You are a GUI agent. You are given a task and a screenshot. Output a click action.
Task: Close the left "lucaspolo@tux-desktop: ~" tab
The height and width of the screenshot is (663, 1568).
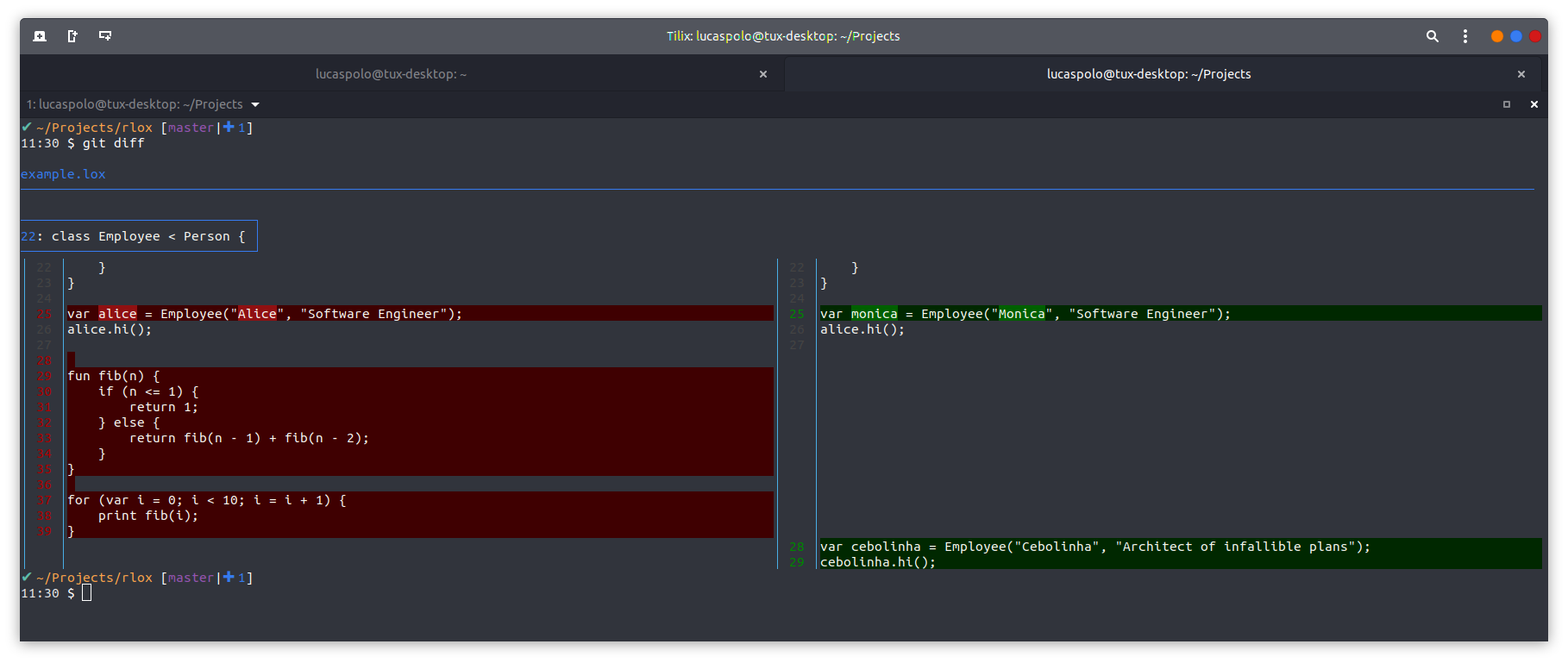coord(762,74)
